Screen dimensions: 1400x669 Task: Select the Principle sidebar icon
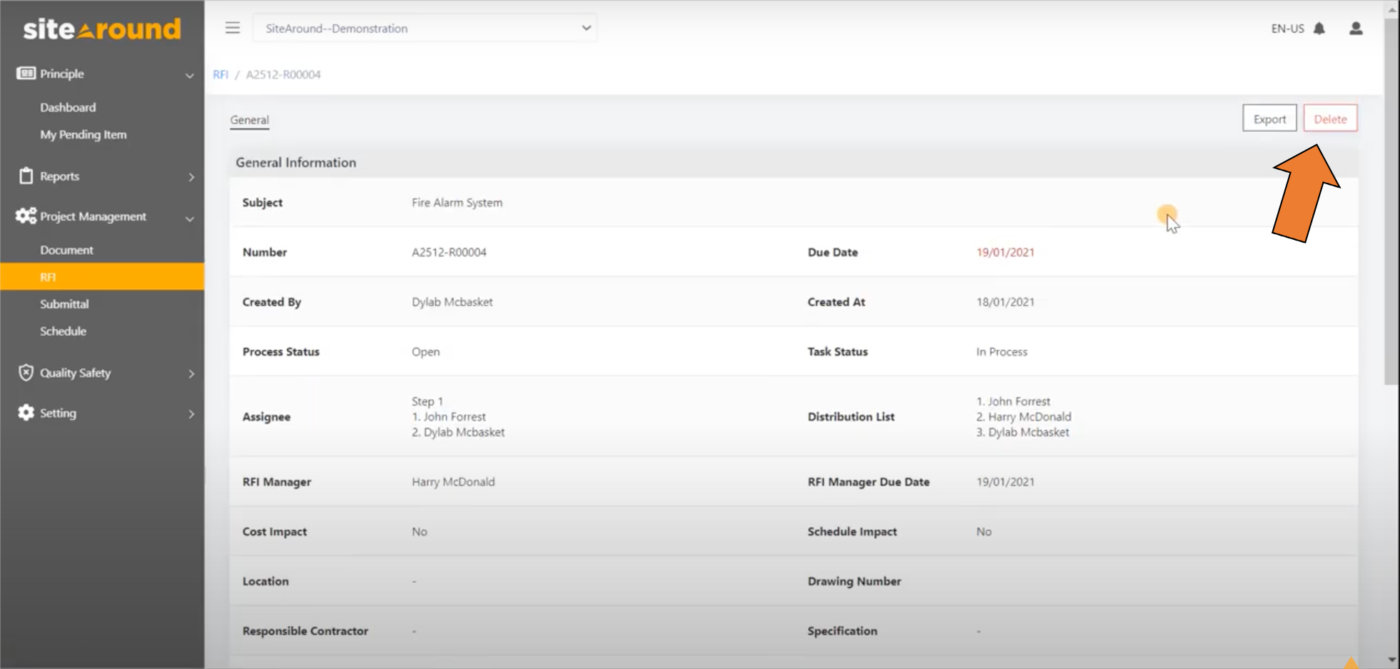pos(27,73)
